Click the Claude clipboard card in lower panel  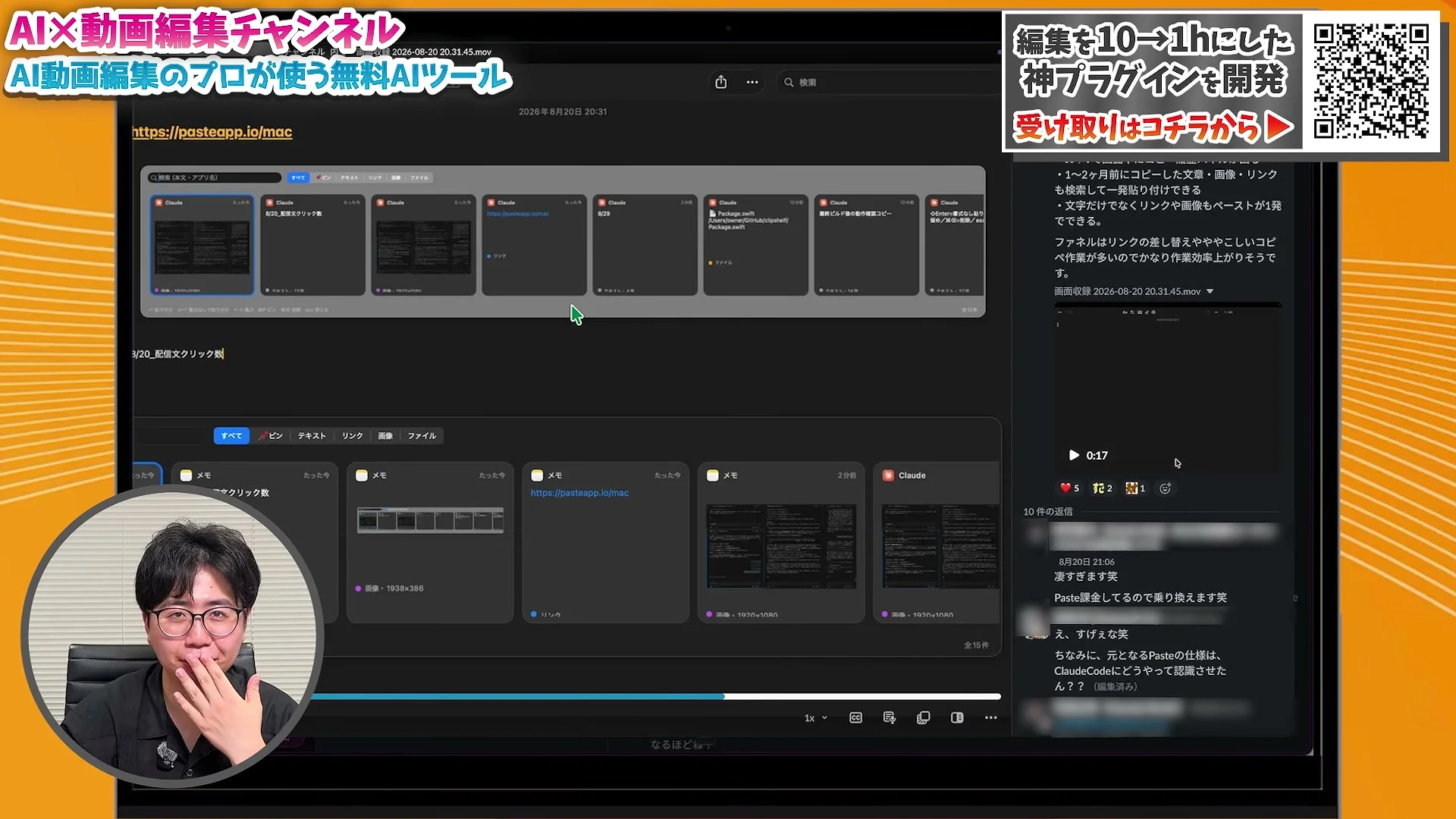pyautogui.click(x=937, y=543)
